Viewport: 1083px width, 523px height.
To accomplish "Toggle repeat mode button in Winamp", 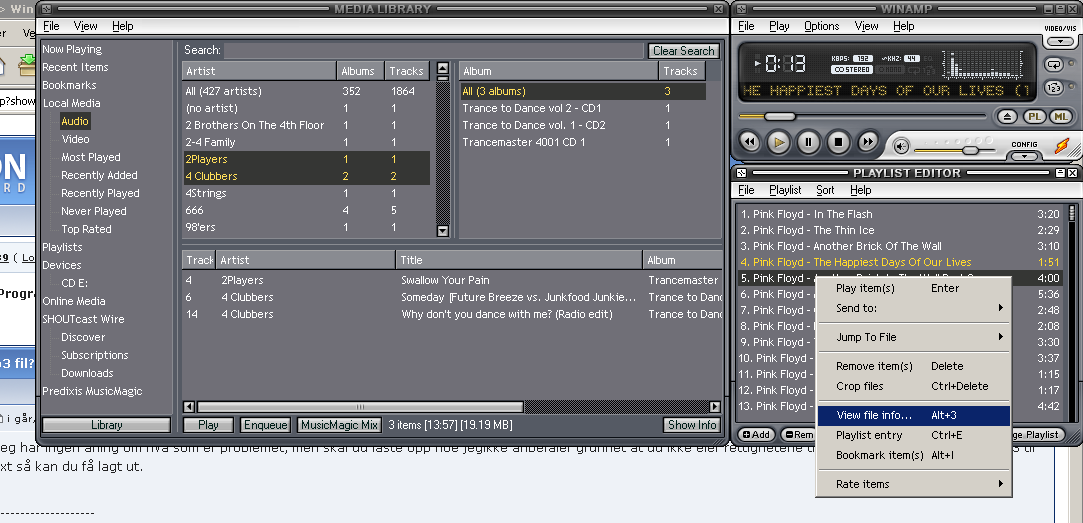I will 1053,64.
